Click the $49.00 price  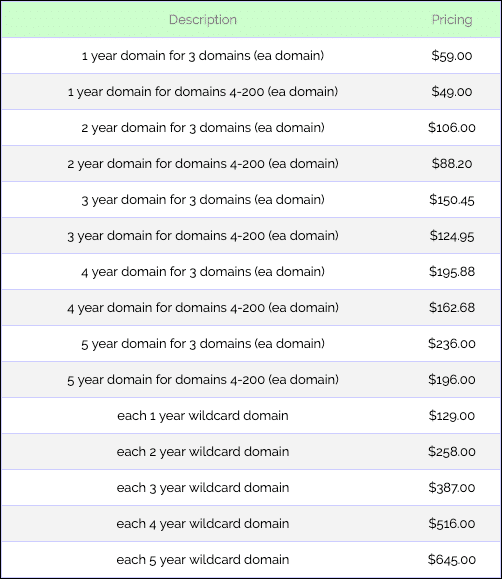tap(452, 92)
